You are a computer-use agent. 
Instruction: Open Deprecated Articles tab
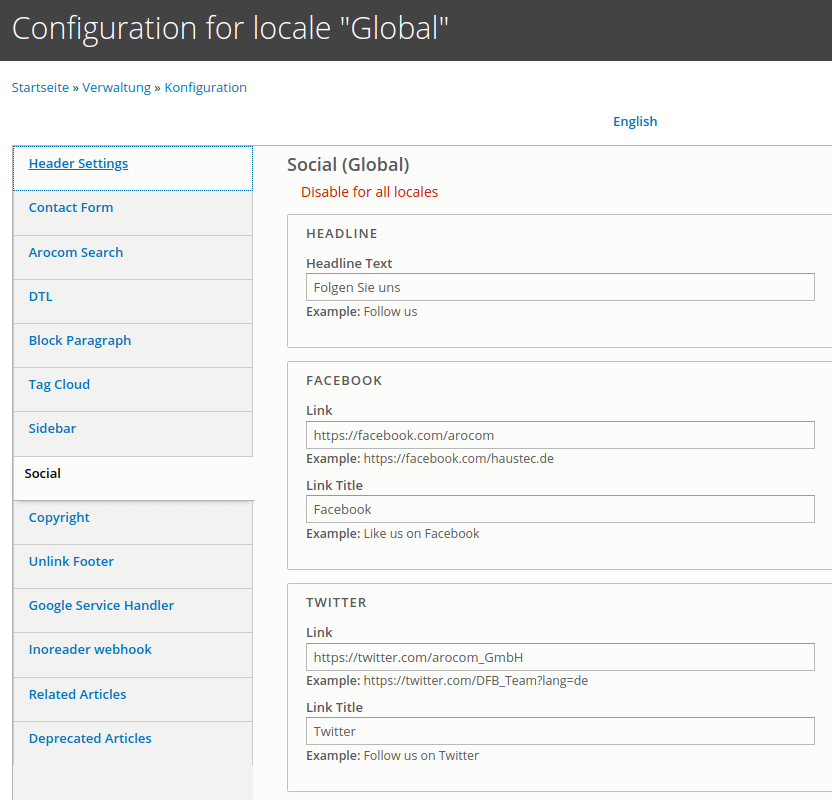click(x=90, y=739)
